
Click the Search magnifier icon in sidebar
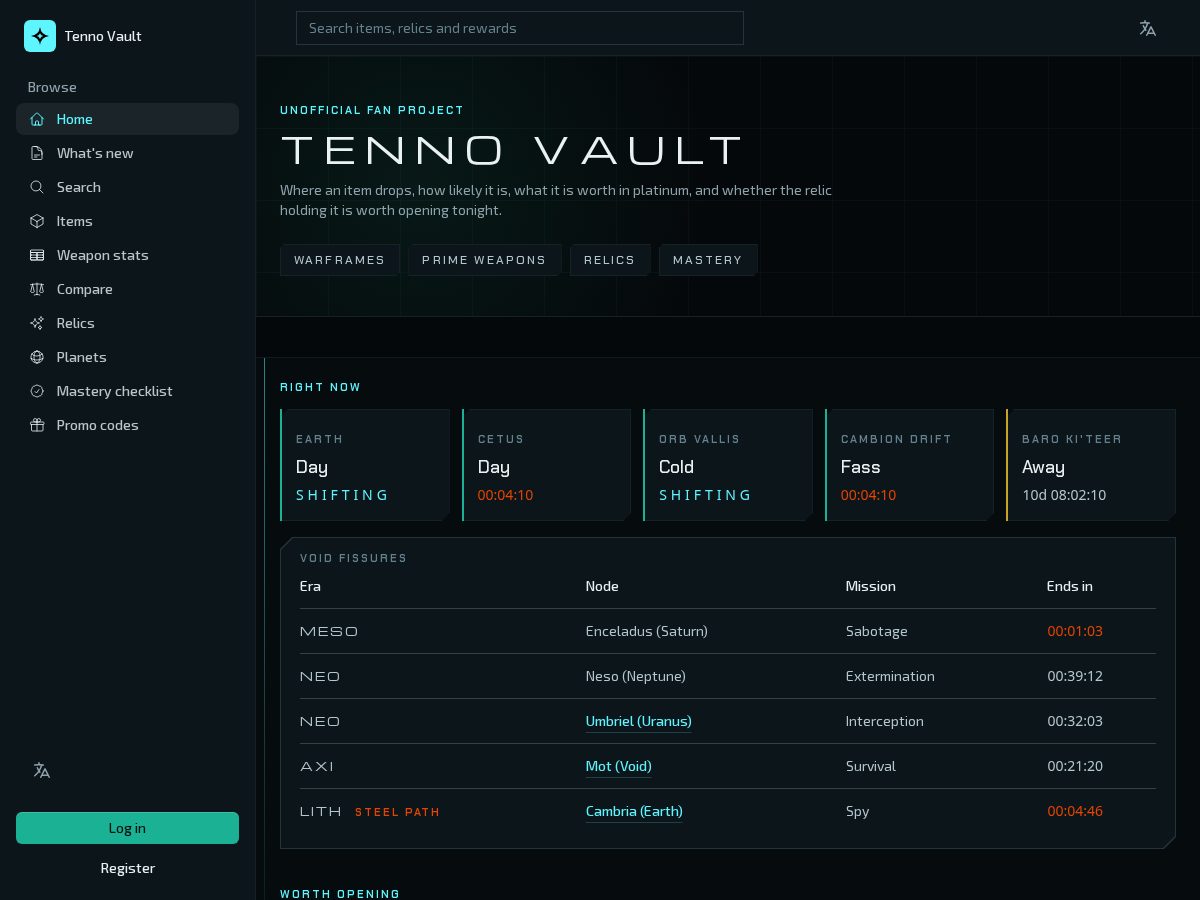pos(37,187)
